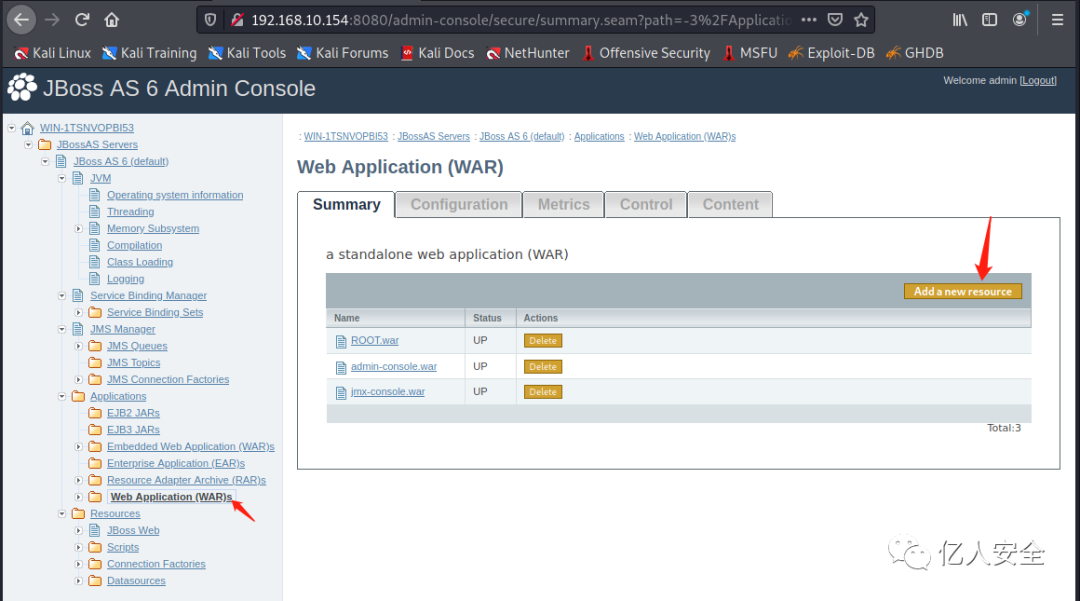The height and width of the screenshot is (601, 1080).
Task: Click the document icon beside Logging
Action: pyautogui.click(x=95, y=278)
